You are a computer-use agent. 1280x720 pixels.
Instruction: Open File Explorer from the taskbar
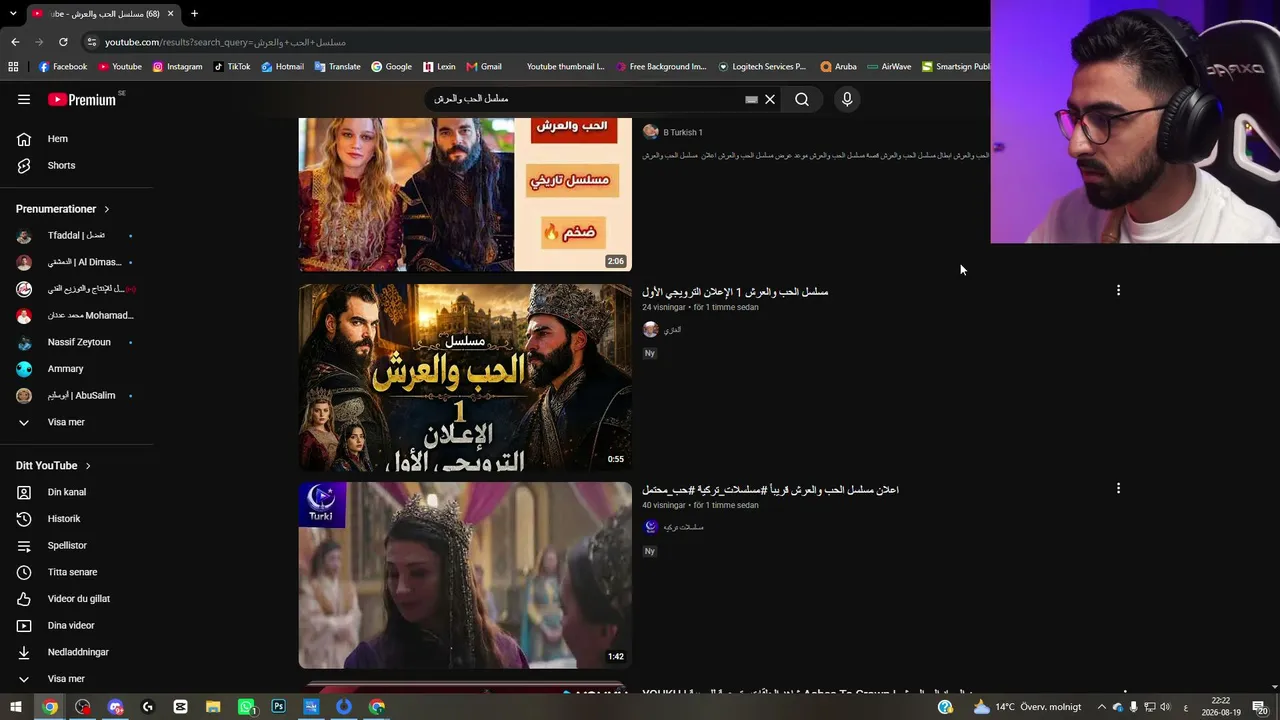point(213,707)
